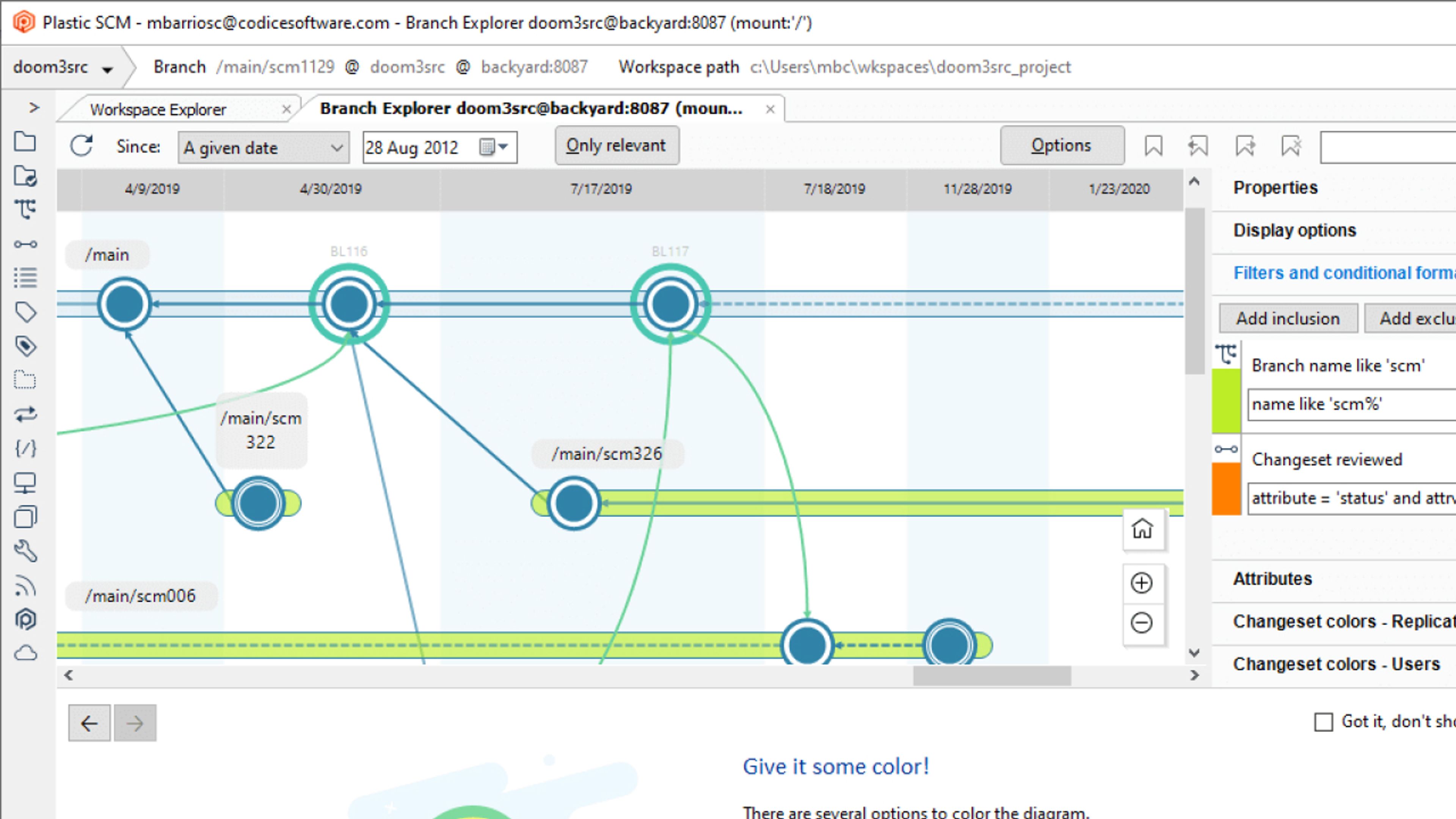Image resolution: width=1456 pixels, height=819 pixels.
Task: Click the green color swatch for the branch name rule
Action: [1227, 401]
